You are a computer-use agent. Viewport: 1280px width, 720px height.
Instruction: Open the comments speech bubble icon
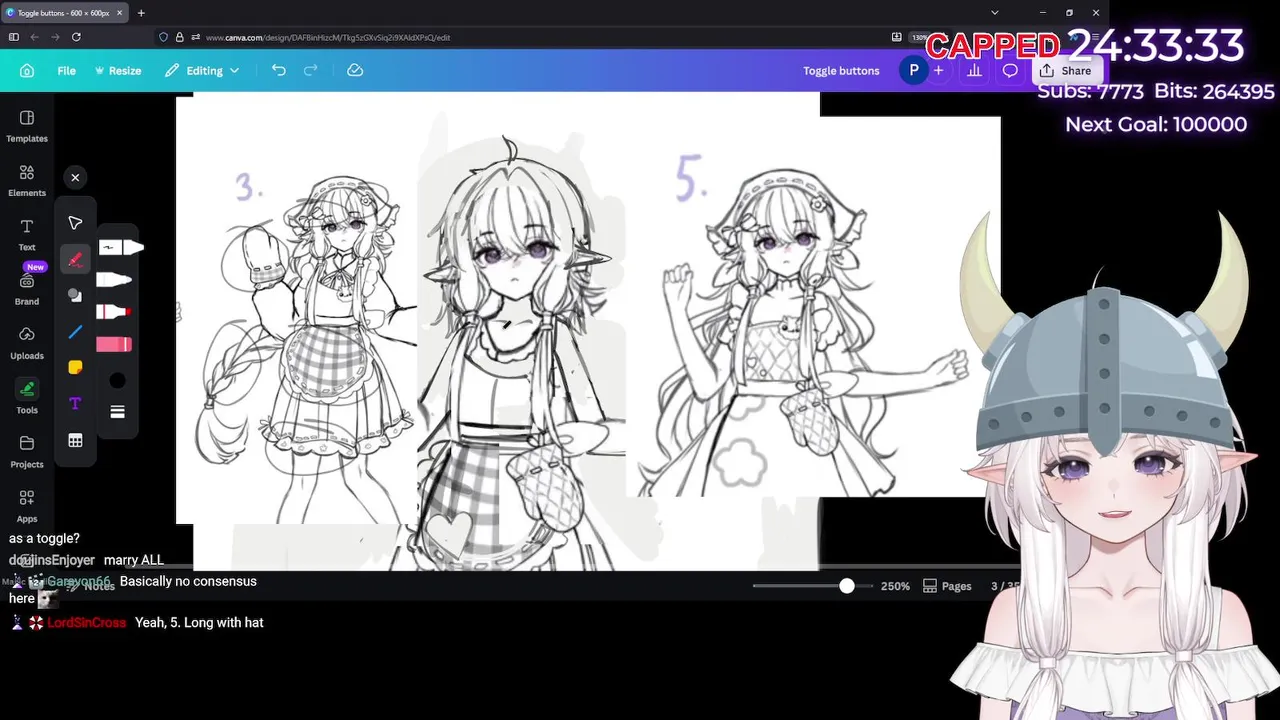tap(1010, 70)
